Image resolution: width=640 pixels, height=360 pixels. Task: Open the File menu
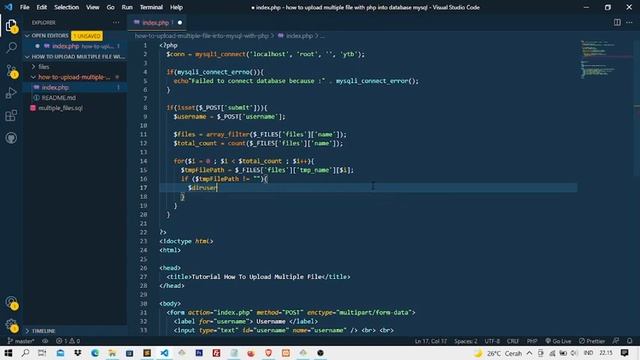click(24, 7)
